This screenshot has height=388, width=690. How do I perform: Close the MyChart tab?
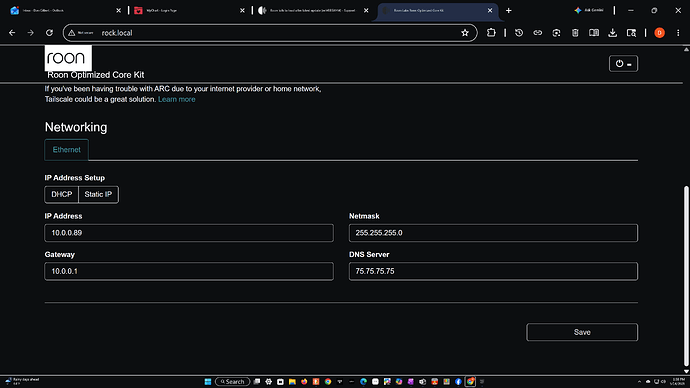242,10
